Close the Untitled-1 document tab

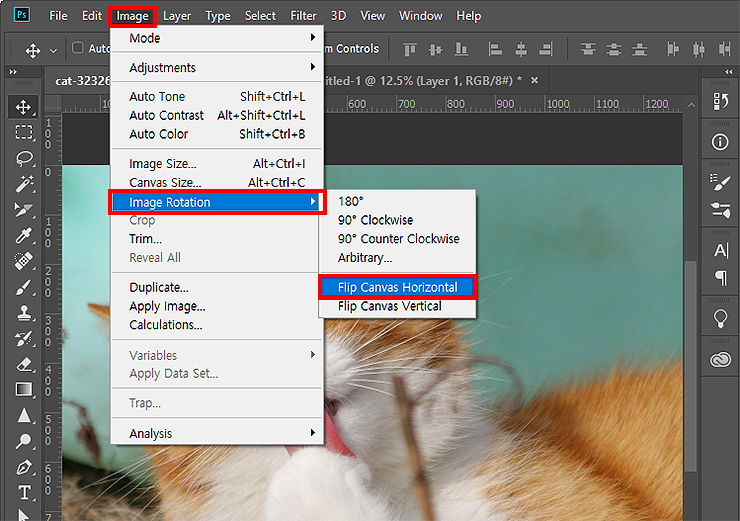pos(534,80)
